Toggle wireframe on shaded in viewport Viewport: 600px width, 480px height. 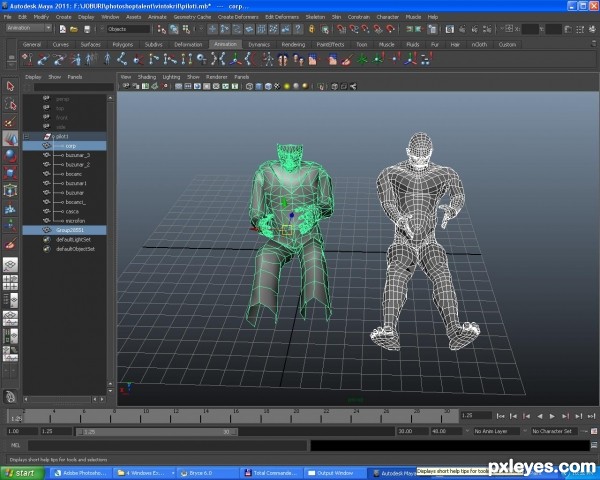[268, 87]
